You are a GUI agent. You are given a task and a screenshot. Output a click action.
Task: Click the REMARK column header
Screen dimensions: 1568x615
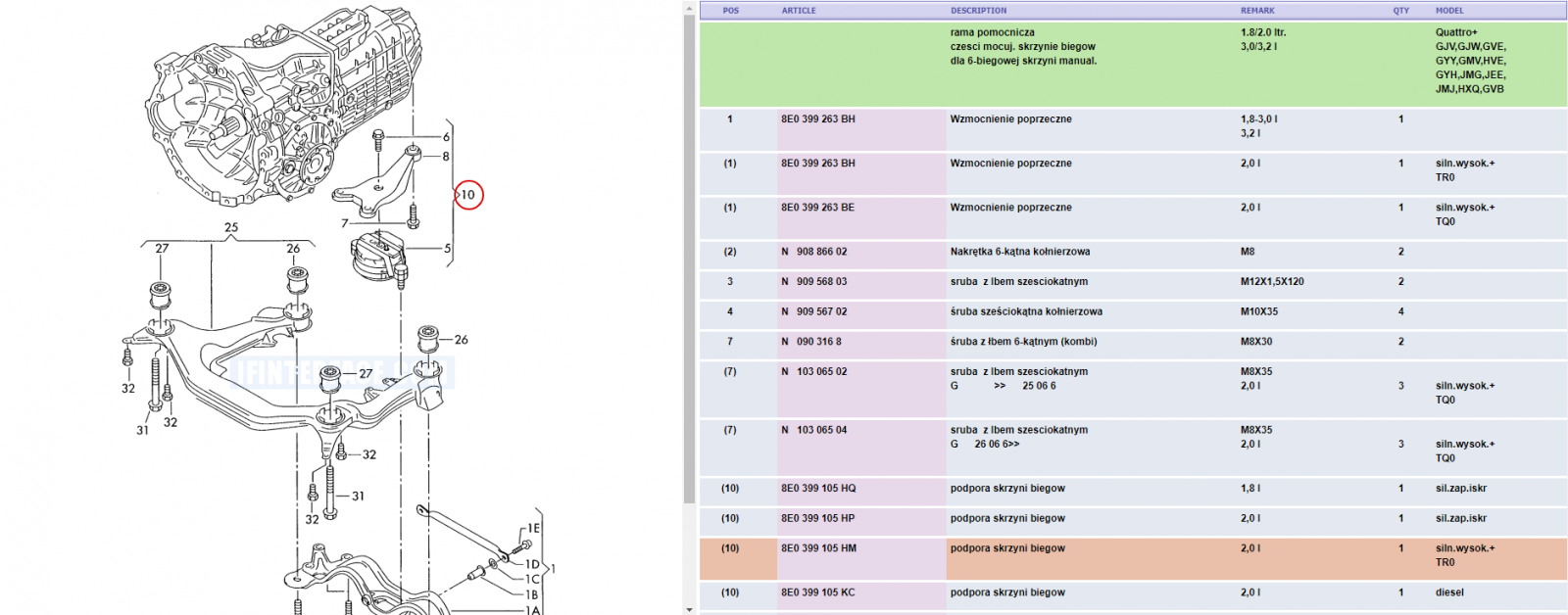pyautogui.click(x=1257, y=11)
